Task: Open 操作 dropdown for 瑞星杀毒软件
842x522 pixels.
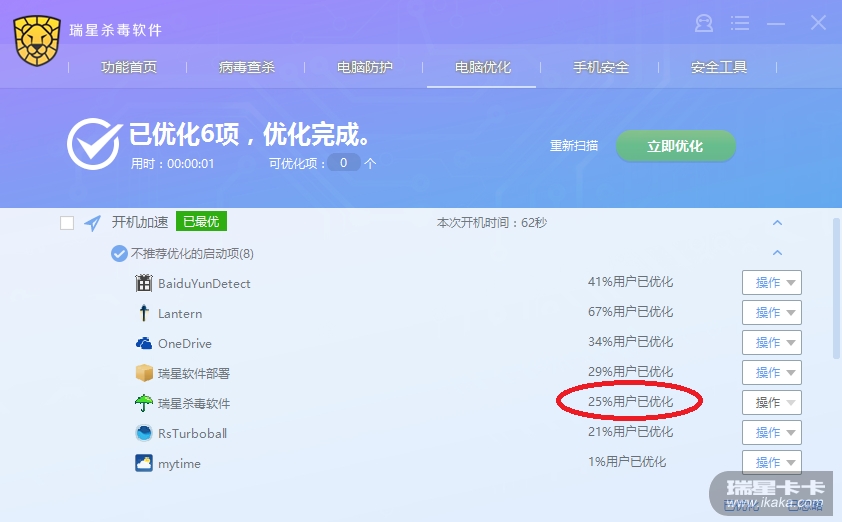Action: pyautogui.click(x=772, y=402)
